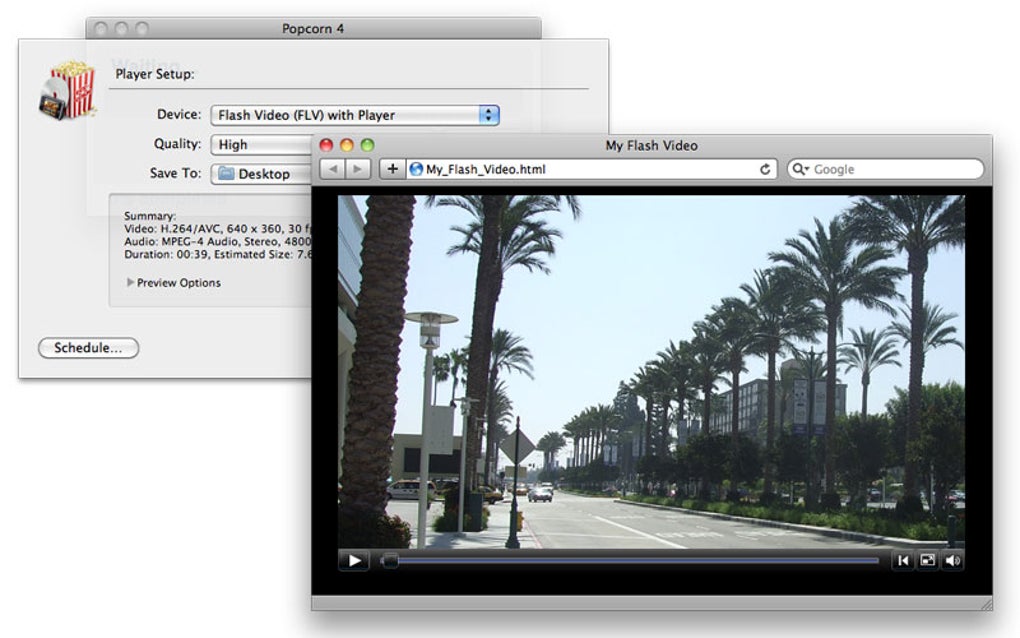The image size is (1020, 638).
Task: Toggle fullscreen mode in video player
Action: [928, 560]
